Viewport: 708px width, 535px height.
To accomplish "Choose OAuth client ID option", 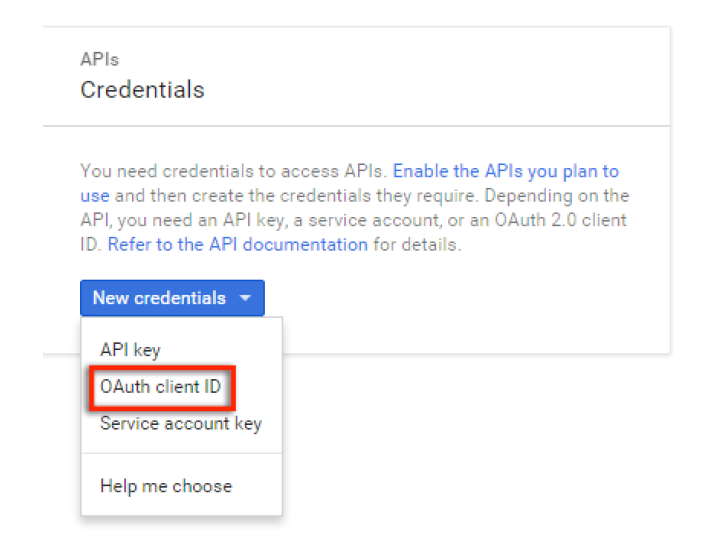I will click(160, 387).
